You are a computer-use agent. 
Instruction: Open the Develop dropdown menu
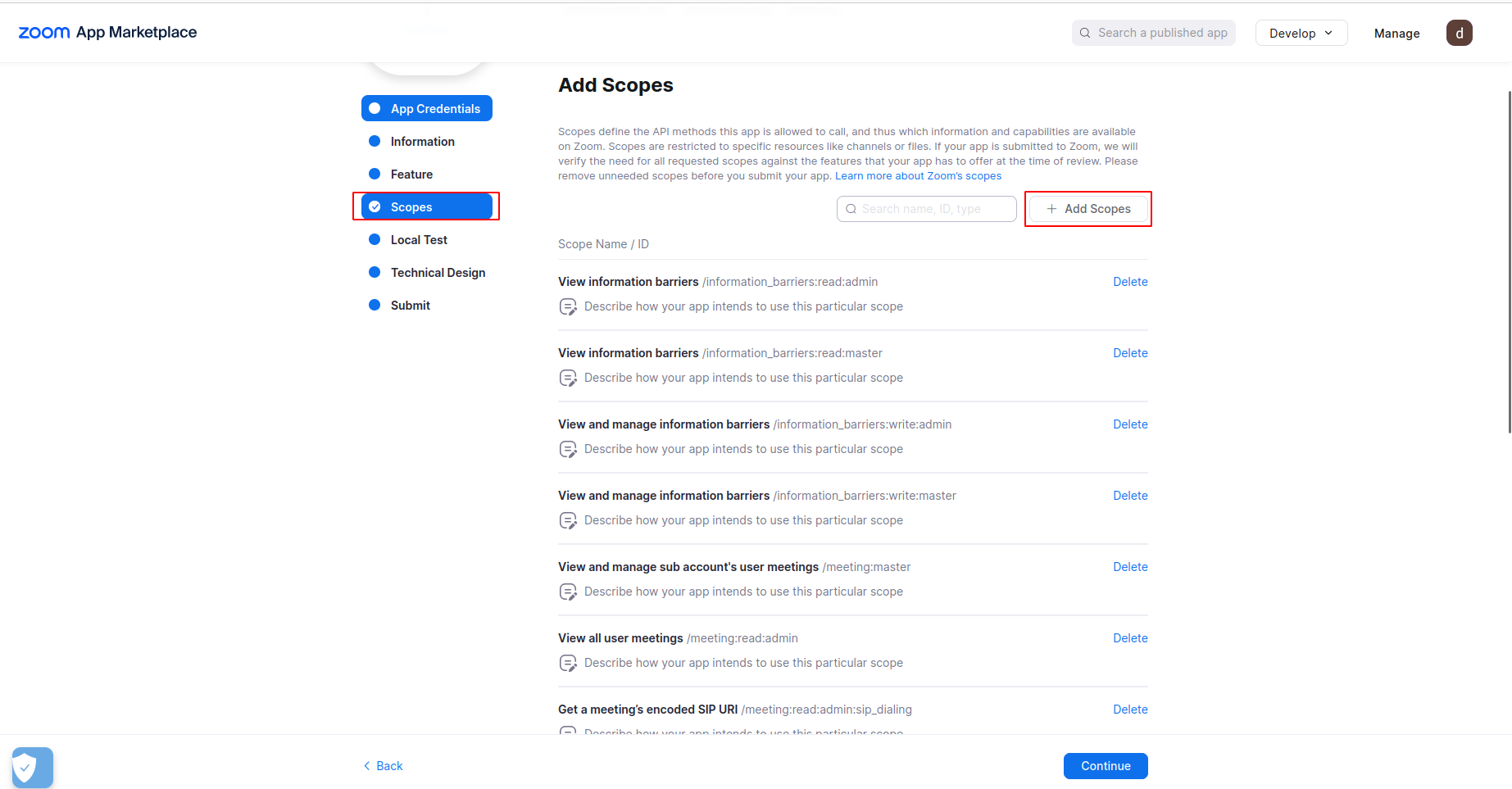click(1301, 33)
